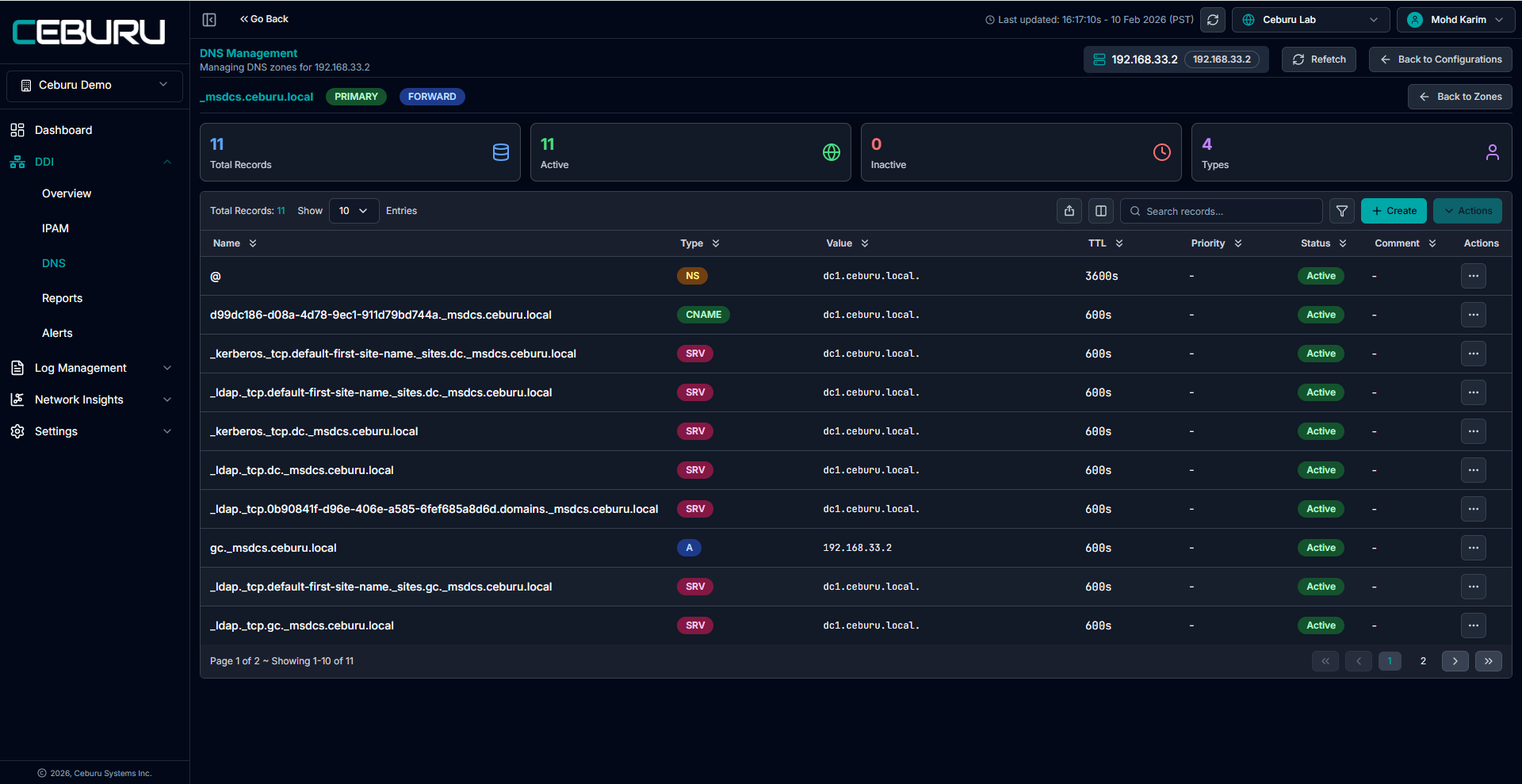
Task: Click the globe icon on Active card
Action: [832, 152]
